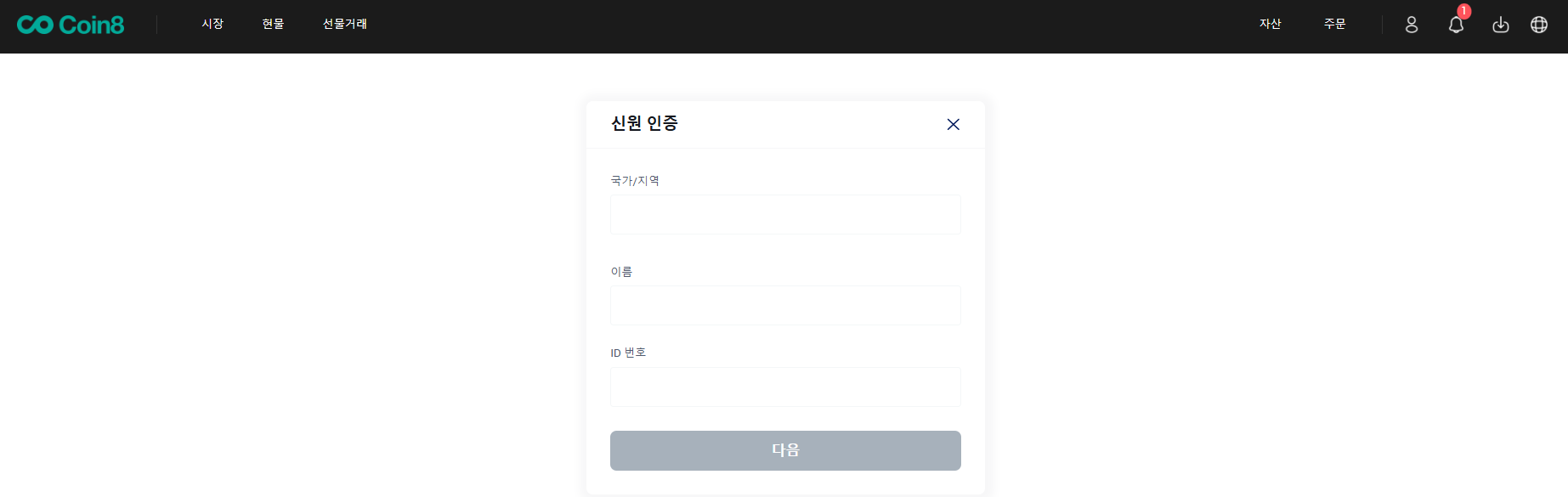1568x497 pixels.
Task: Open the 시장 menu
Action: tap(212, 24)
